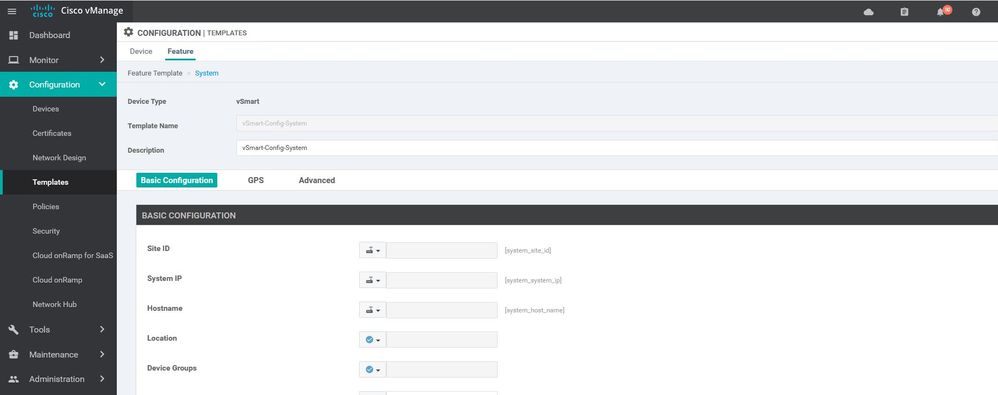Open Cloud onRamp menu item

[x=57, y=280]
